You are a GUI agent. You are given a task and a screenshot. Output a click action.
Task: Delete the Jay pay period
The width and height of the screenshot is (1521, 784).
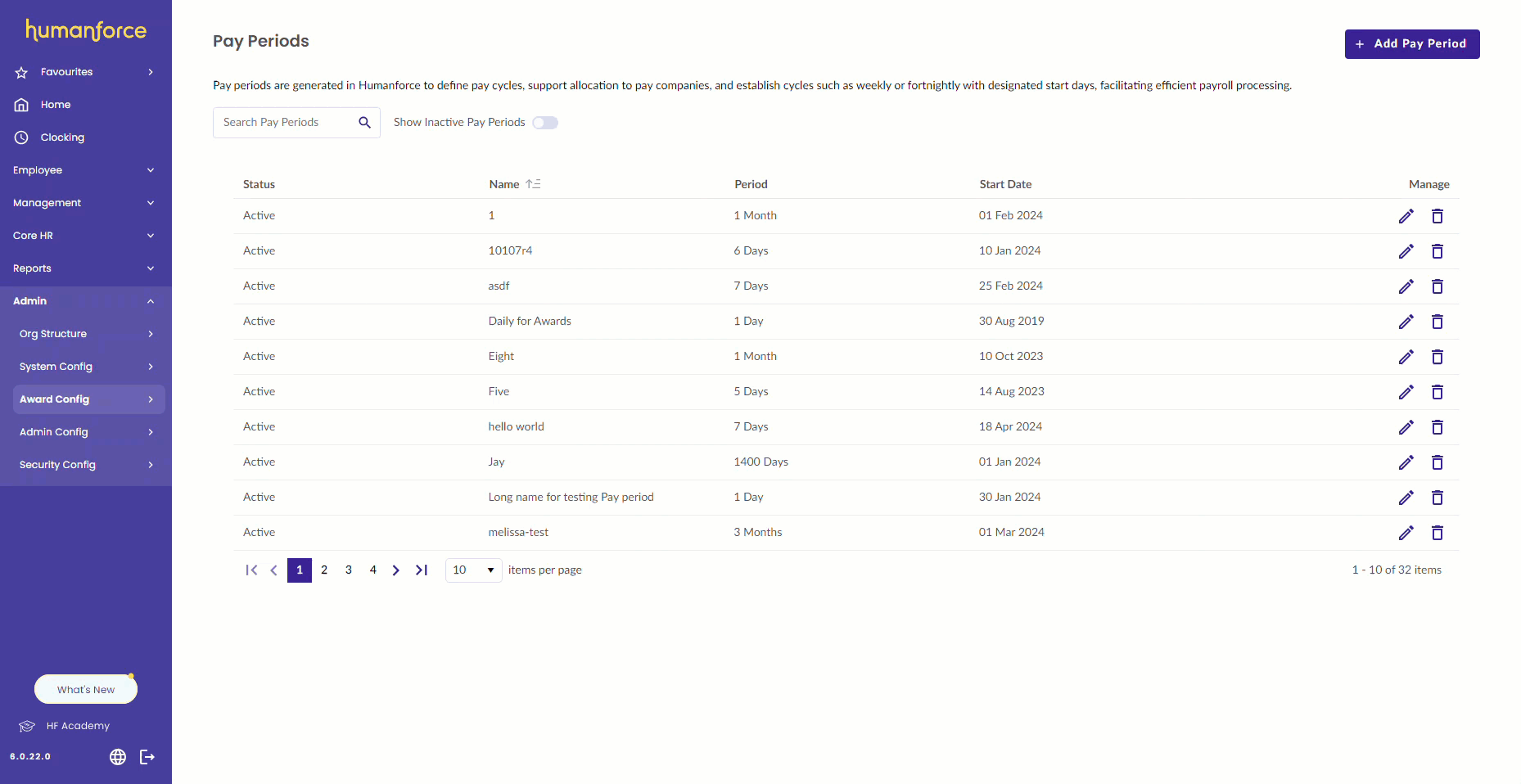1437,462
